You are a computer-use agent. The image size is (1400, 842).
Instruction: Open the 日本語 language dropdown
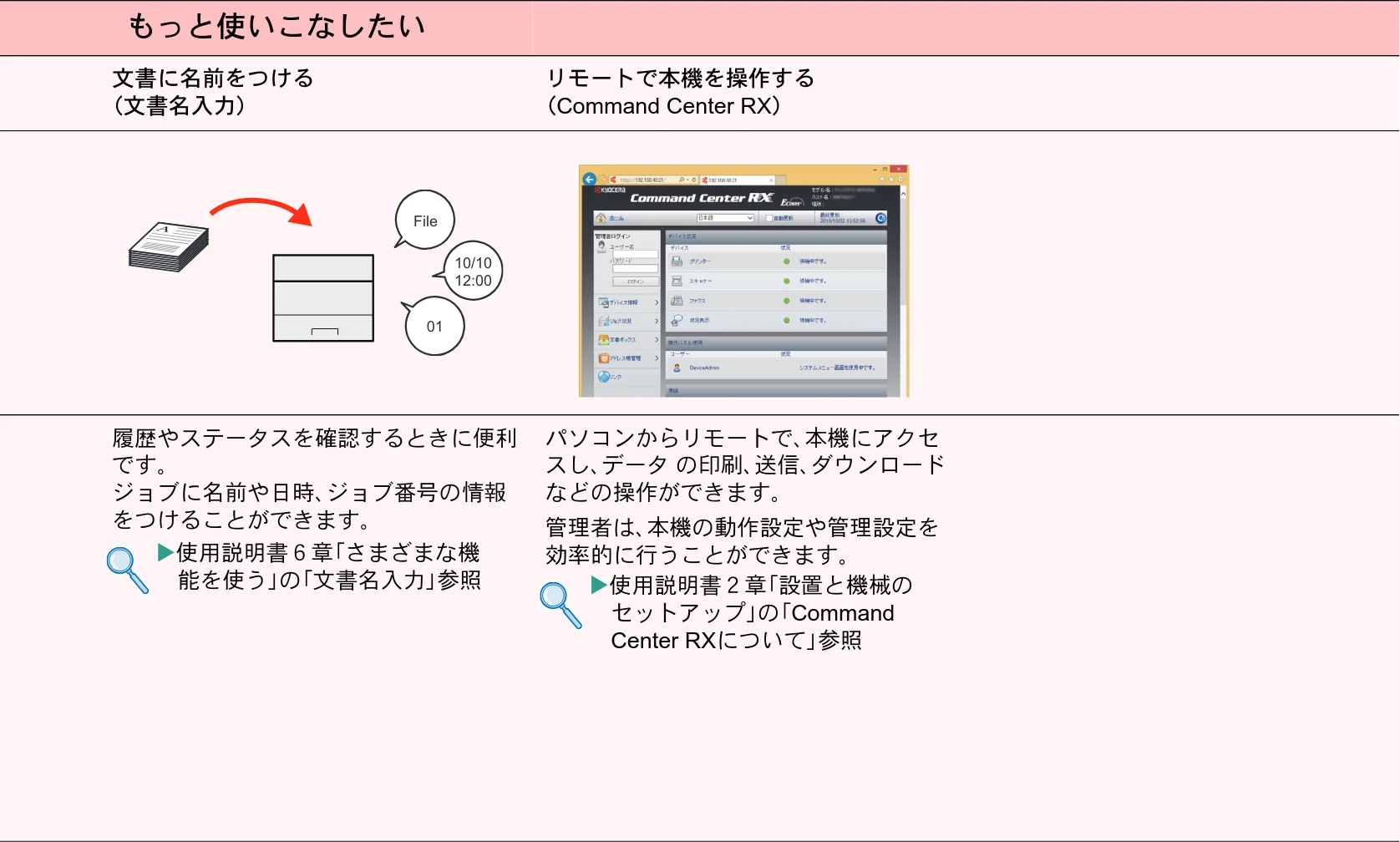(725, 218)
